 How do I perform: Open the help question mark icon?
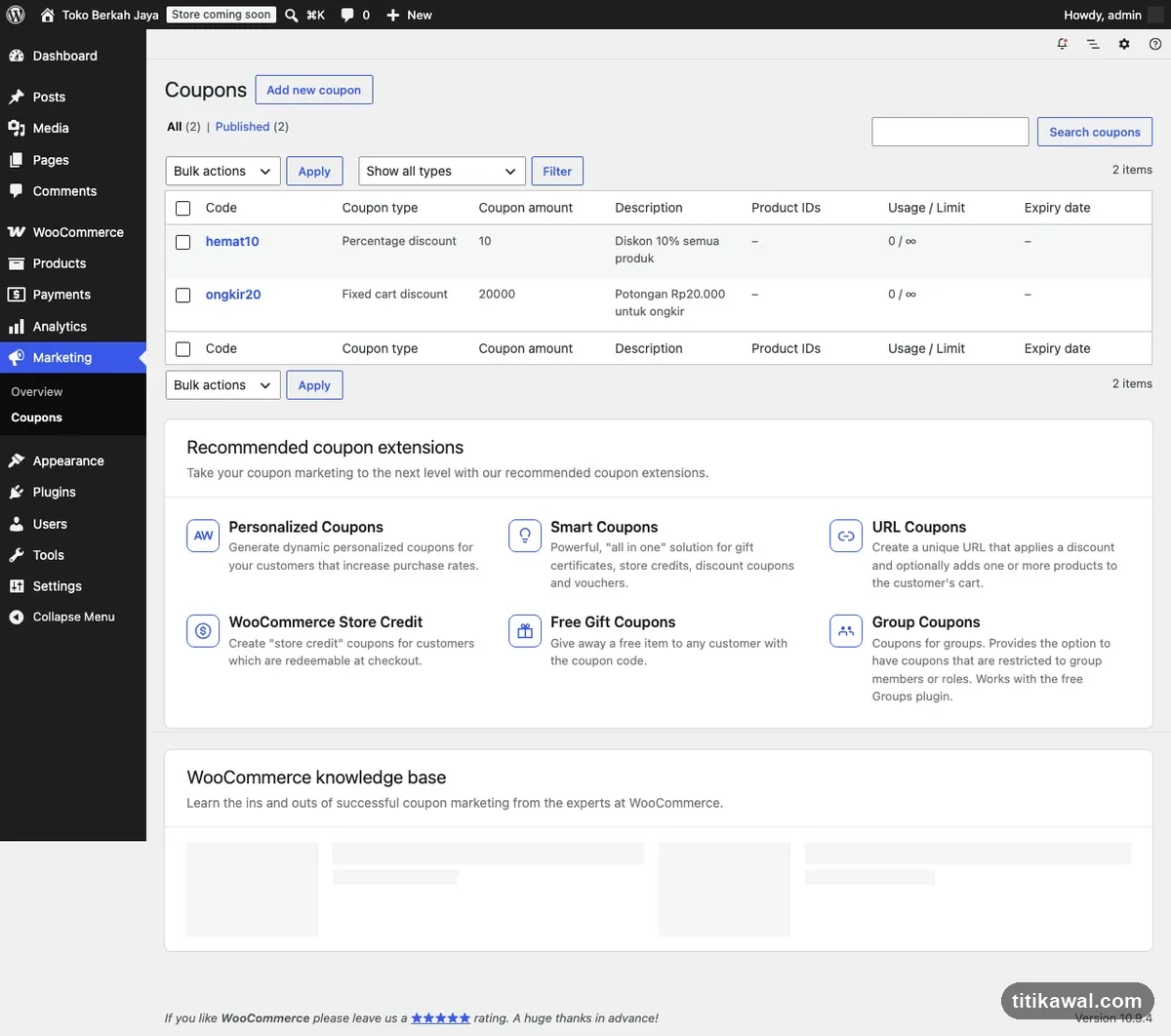coord(1155,44)
